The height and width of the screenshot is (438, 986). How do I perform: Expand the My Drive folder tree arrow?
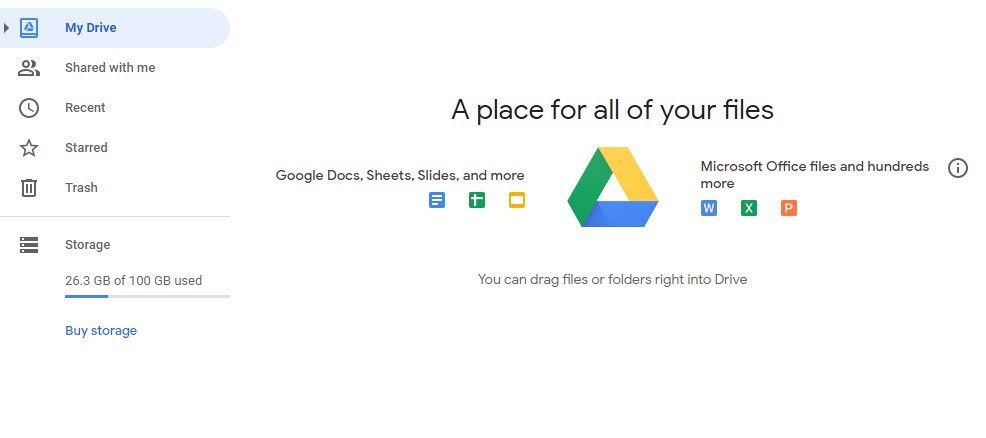tap(6, 28)
